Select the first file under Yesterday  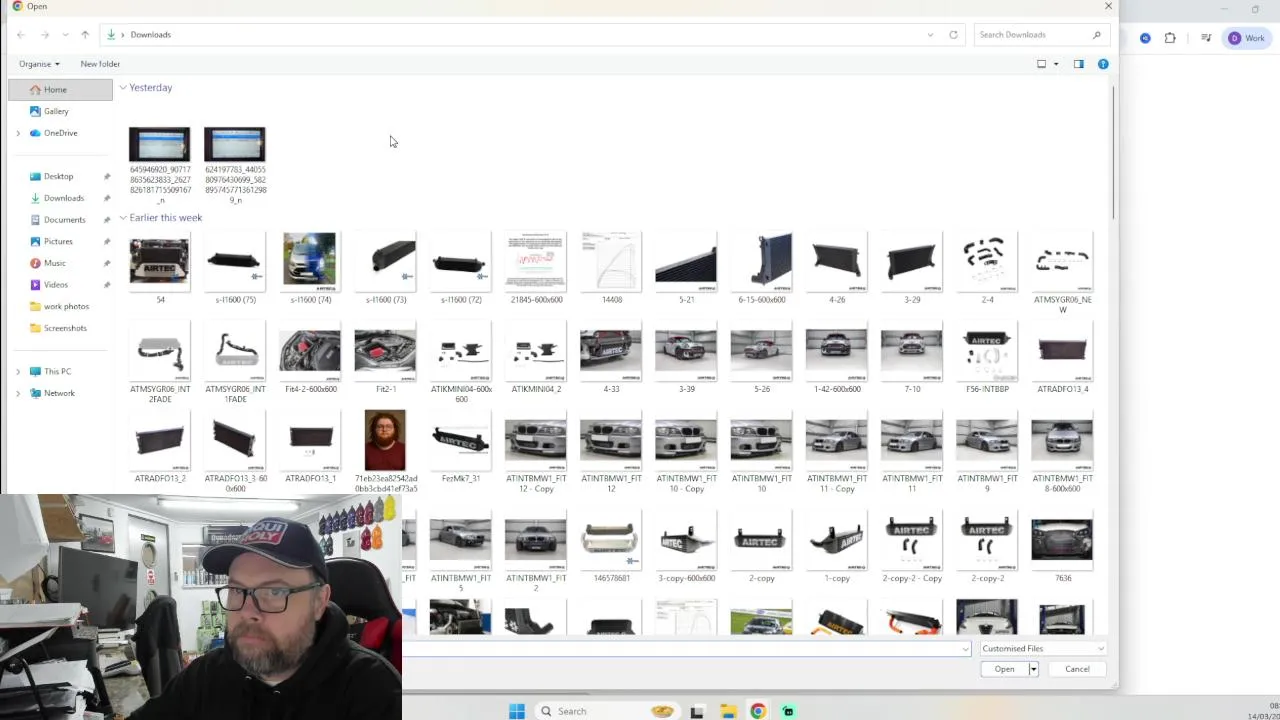[x=160, y=165]
